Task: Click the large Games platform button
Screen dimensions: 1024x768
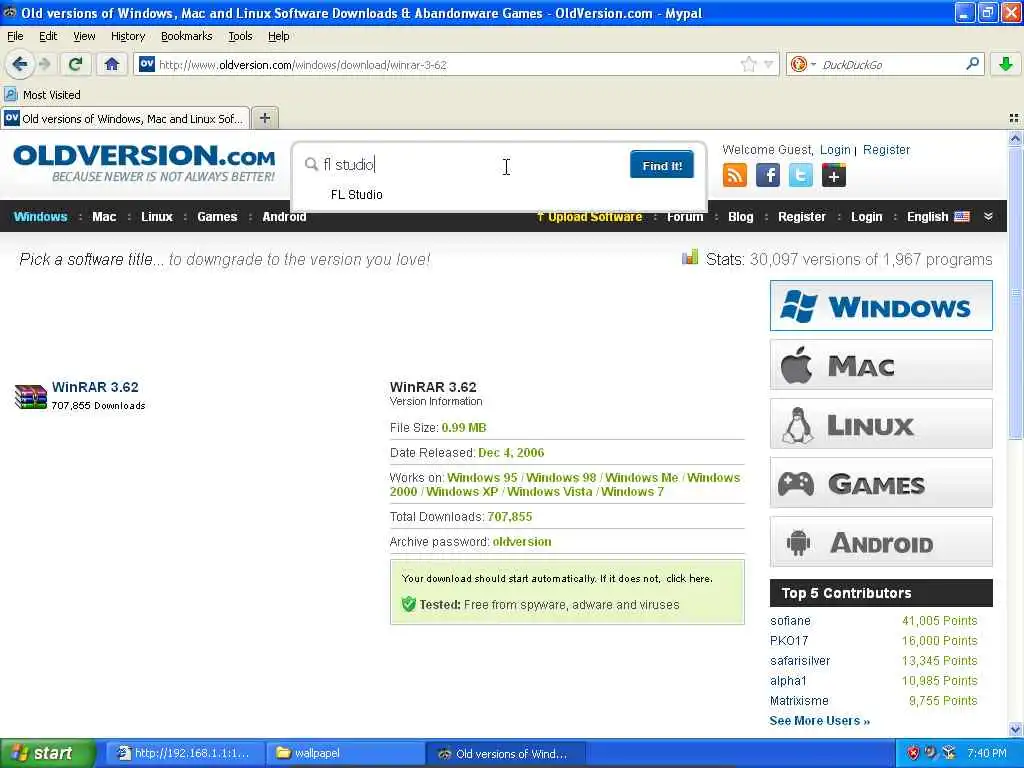Action: tap(881, 483)
